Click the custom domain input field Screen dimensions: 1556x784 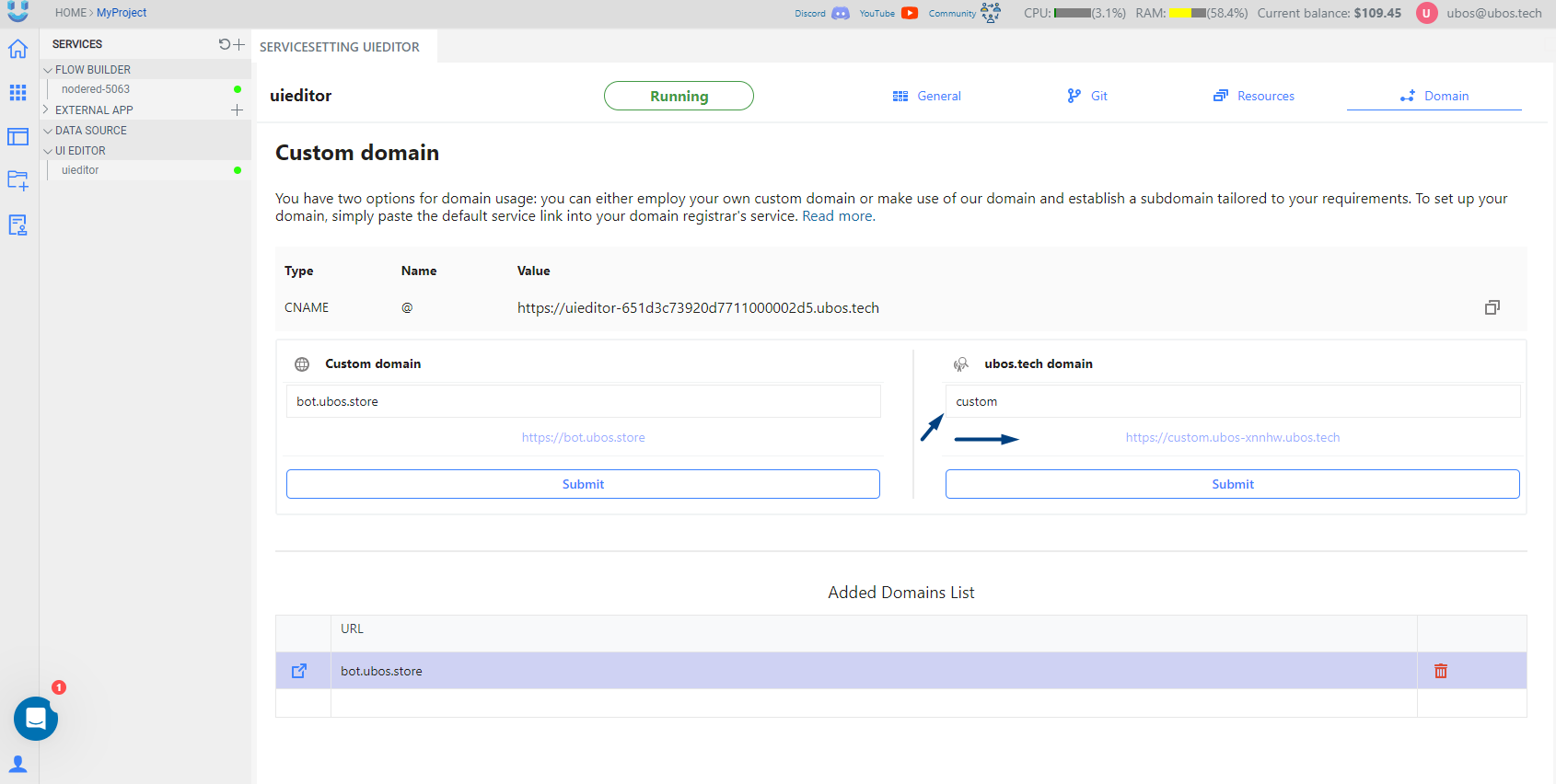(584, 401)
